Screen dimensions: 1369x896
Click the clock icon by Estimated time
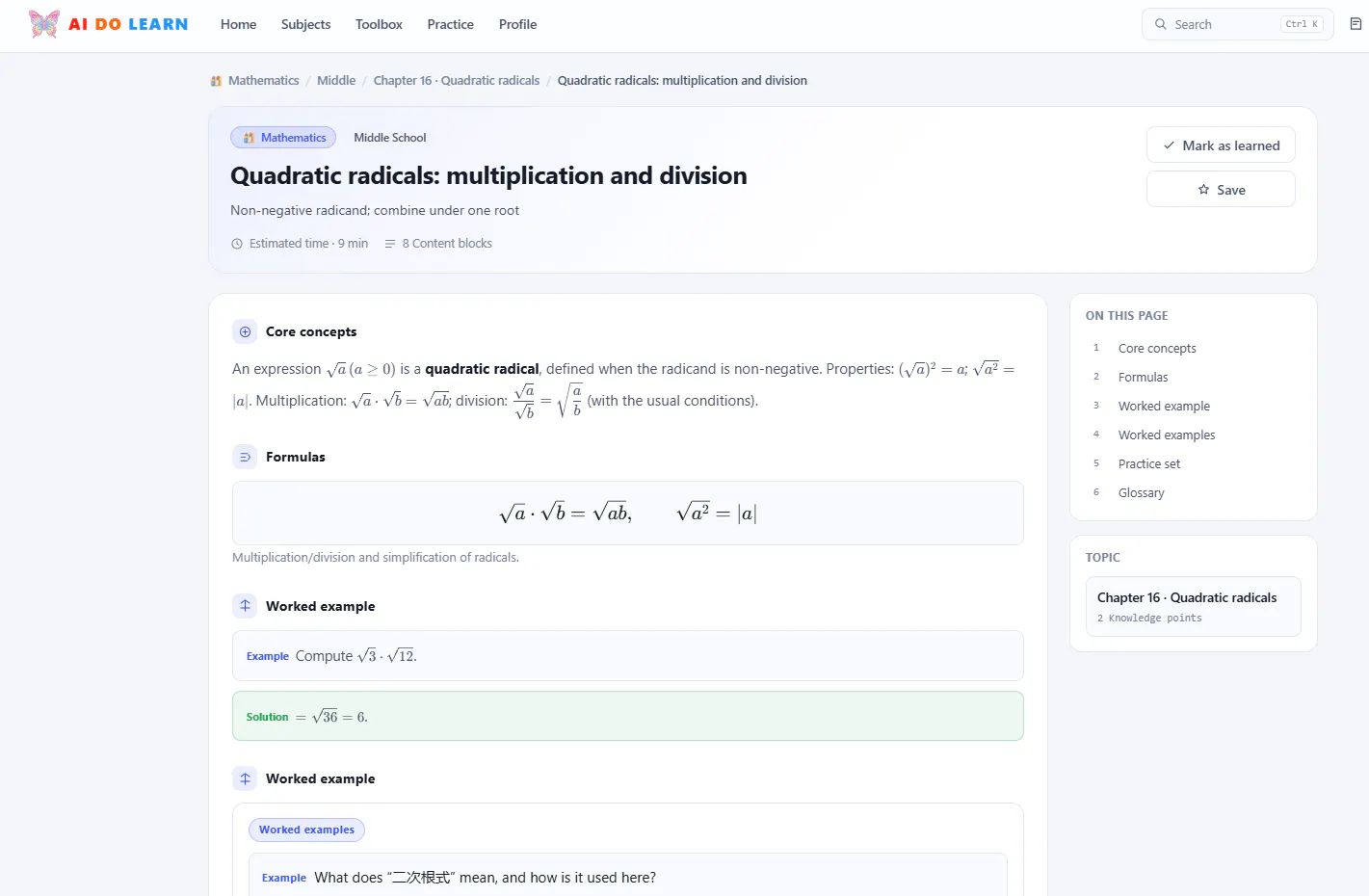coord(237,244)
